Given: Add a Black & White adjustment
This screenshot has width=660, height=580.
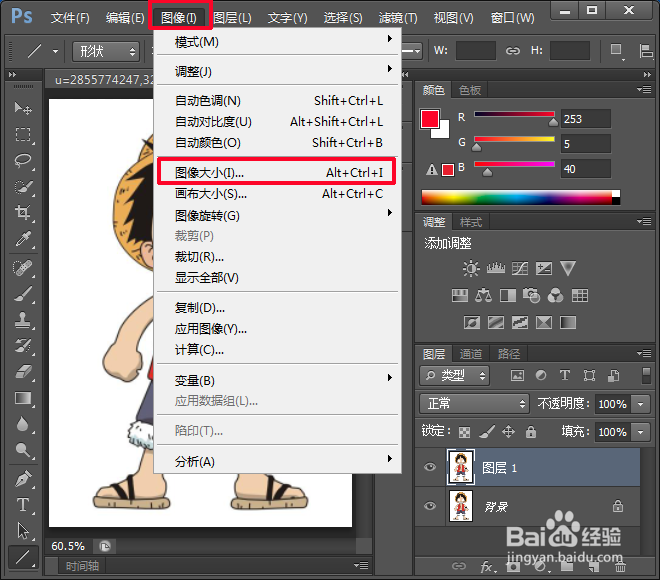Looking at the screenshot, I should (x=508, y=295).
